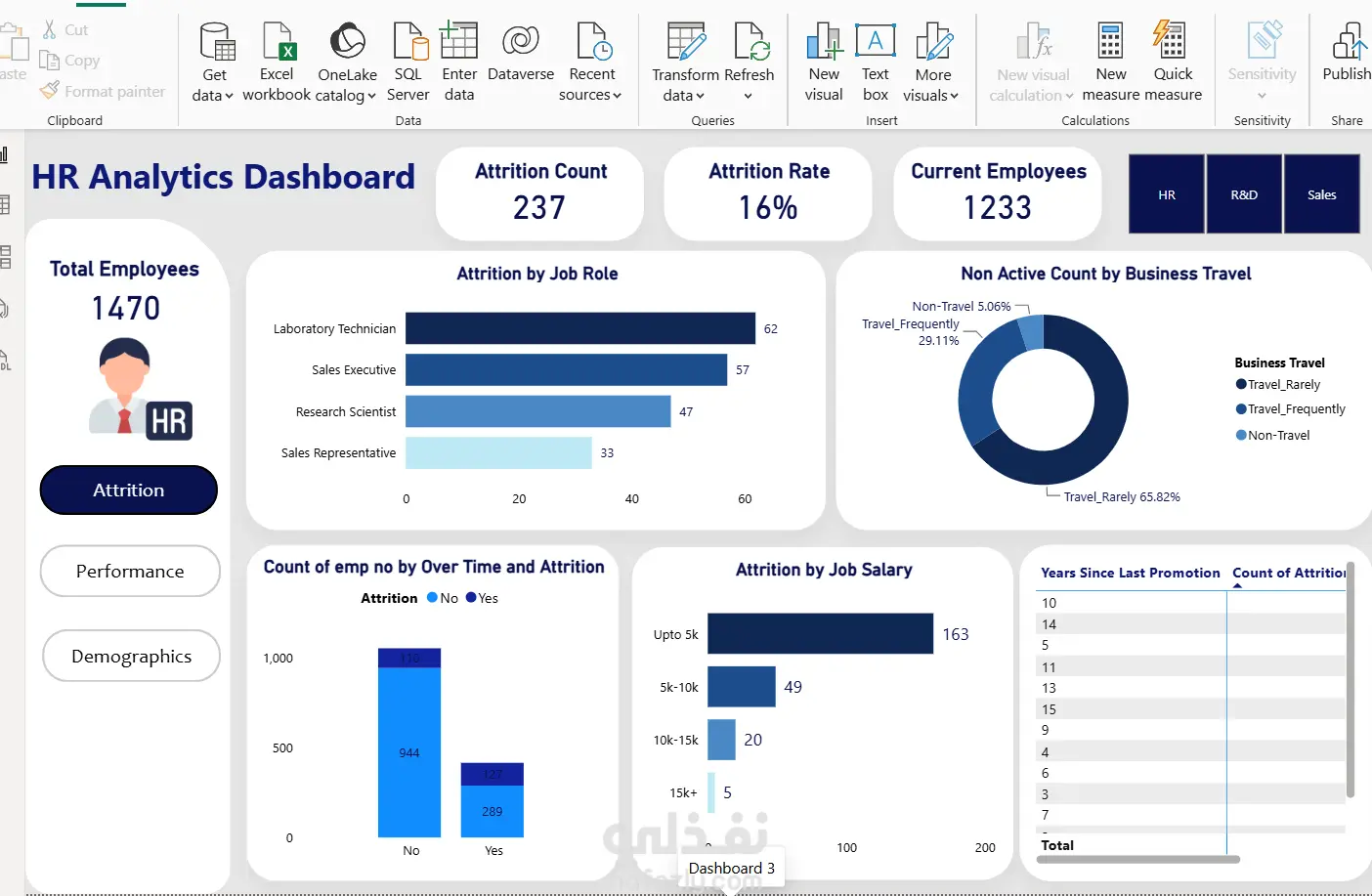Activate Format painter

point(102,91)
